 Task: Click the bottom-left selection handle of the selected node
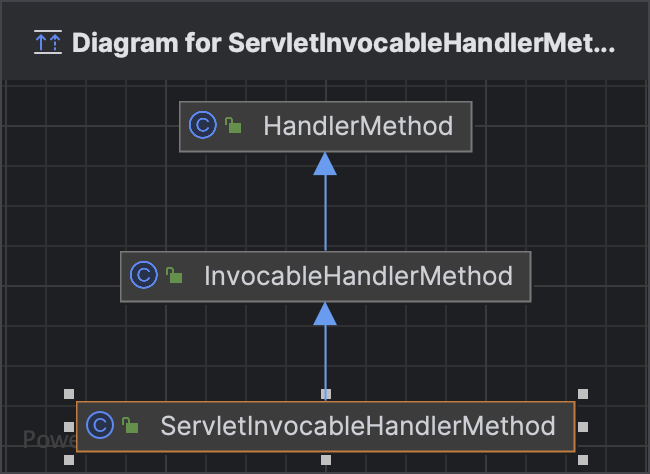coord(68,459)
